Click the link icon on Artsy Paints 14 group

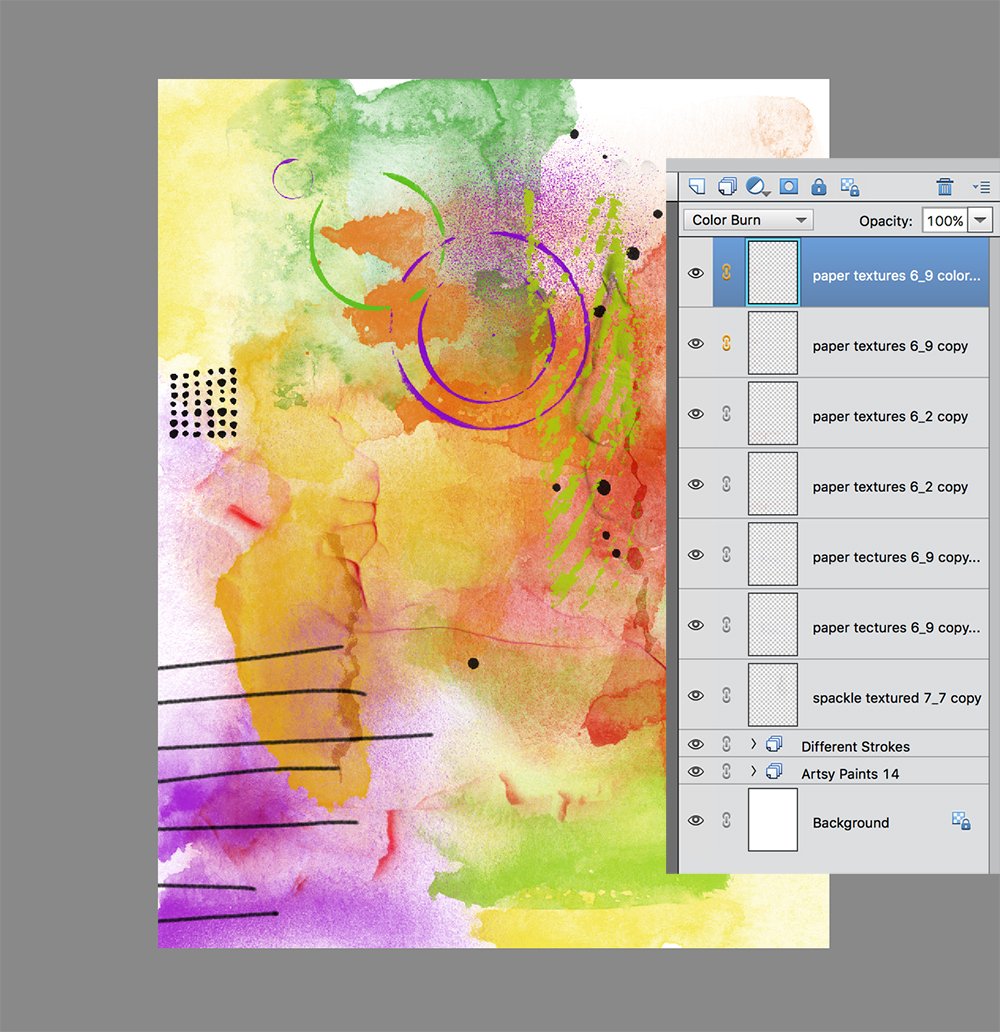pos(726,771)
